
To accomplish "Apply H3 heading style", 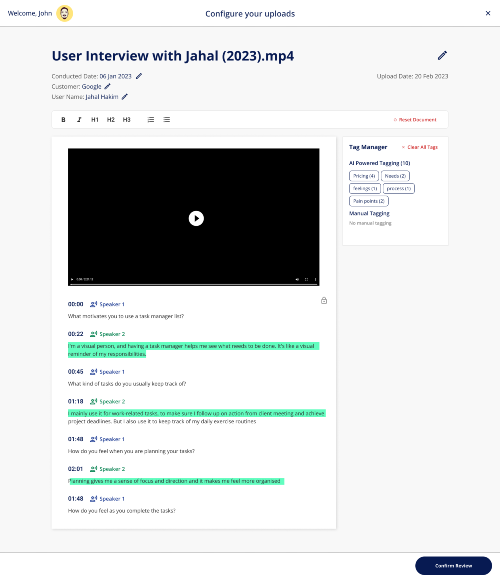I will 127,120.
